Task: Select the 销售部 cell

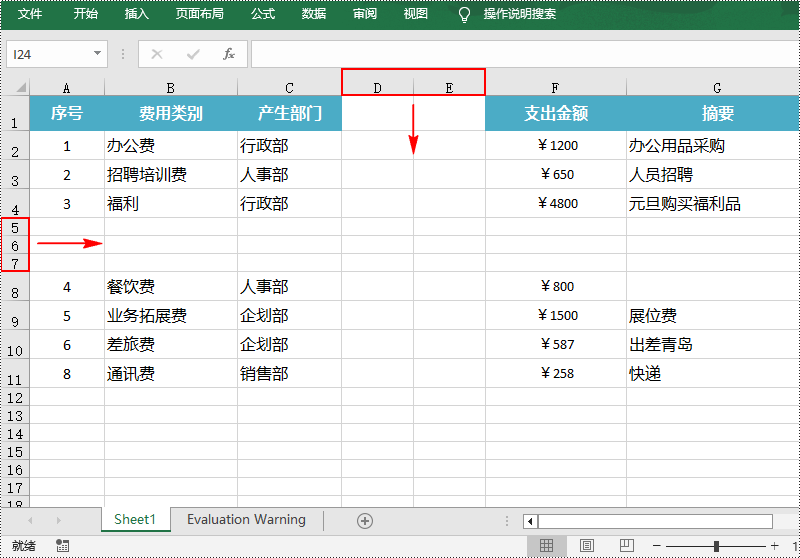Action: point(289,374)
